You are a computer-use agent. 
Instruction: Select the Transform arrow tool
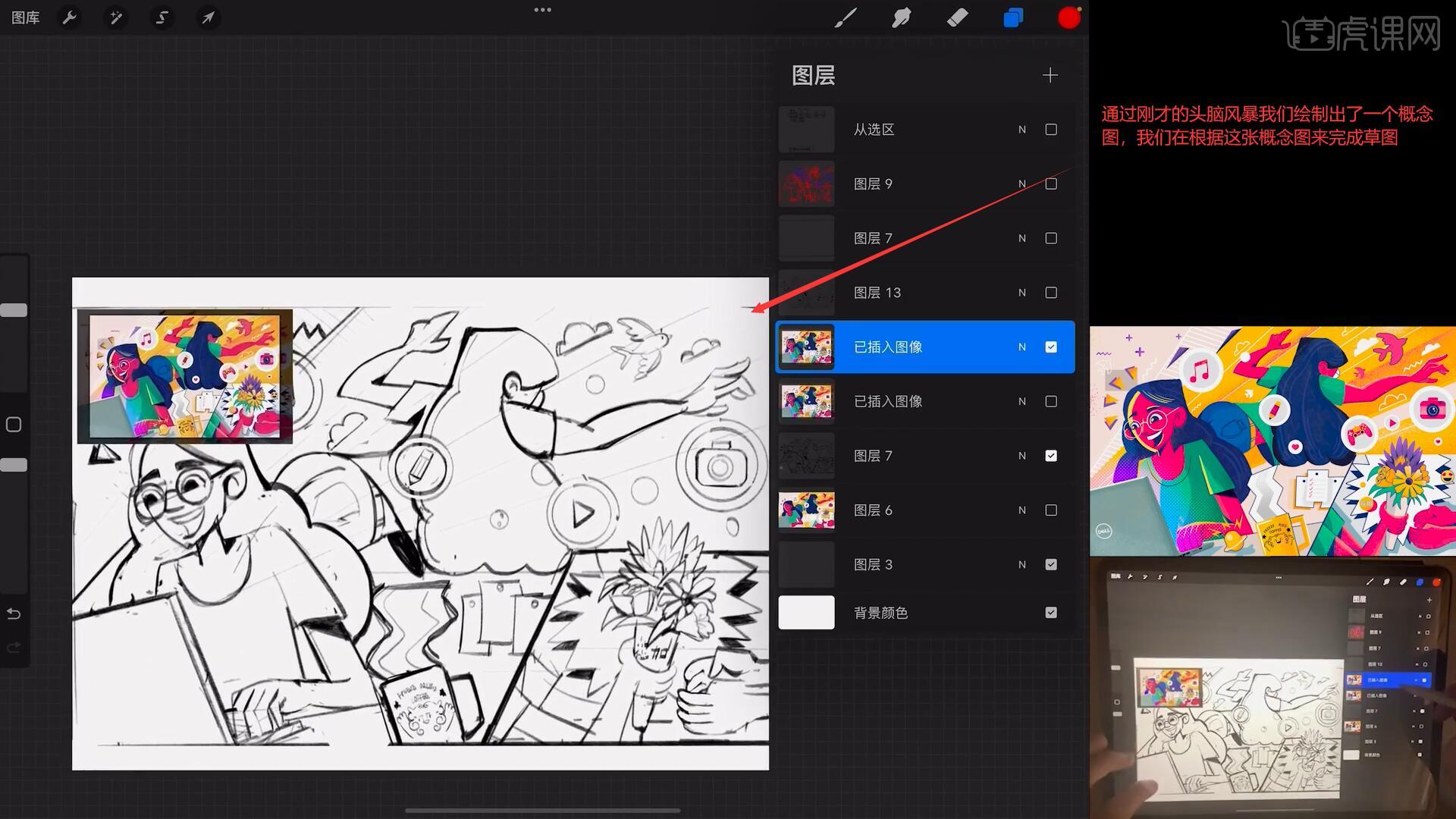coord(208,17)
